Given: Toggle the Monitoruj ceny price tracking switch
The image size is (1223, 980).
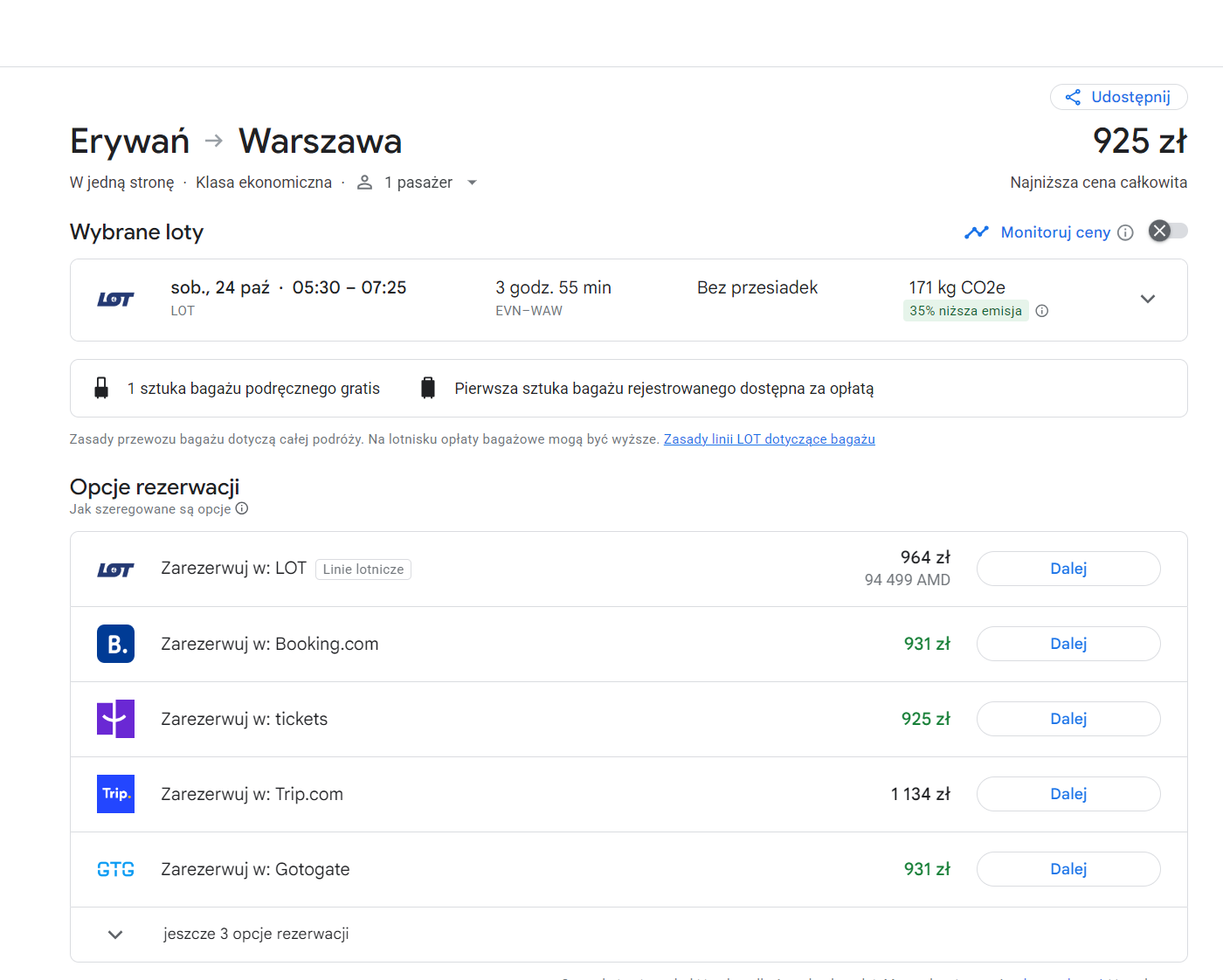Looking at the screenshot, I should pyautogui.click(x=1168, y=231).
